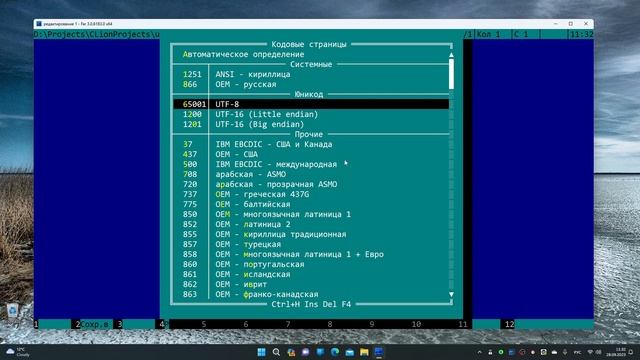The image size is (640, 360).
Task: Select 437 OEM - США code page
Action: (x=311, y=154)
